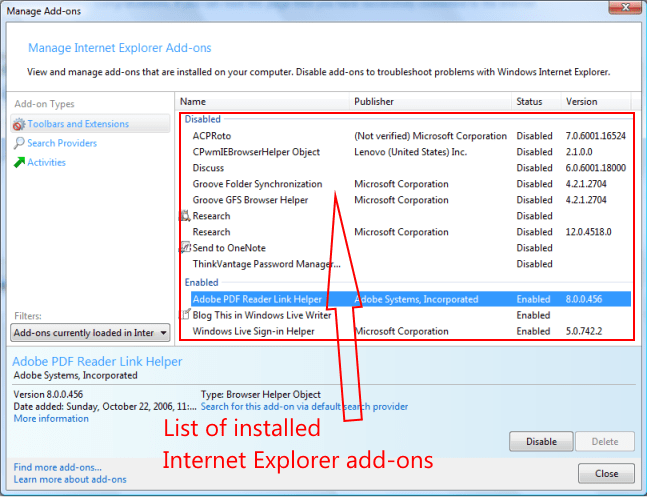
Task: Click the Adobe PDF Reader Link Helper details title
Action: pos(97,362)
